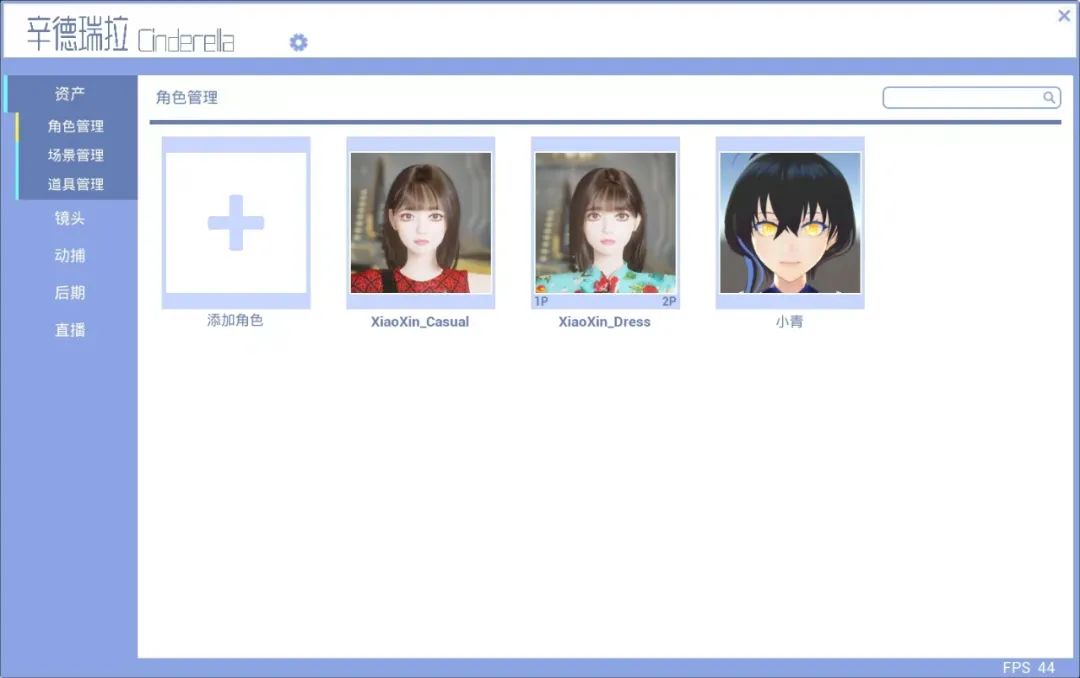The image size is (1080, 678).
Task: Focus the character search field
Action: pos(971,97)
